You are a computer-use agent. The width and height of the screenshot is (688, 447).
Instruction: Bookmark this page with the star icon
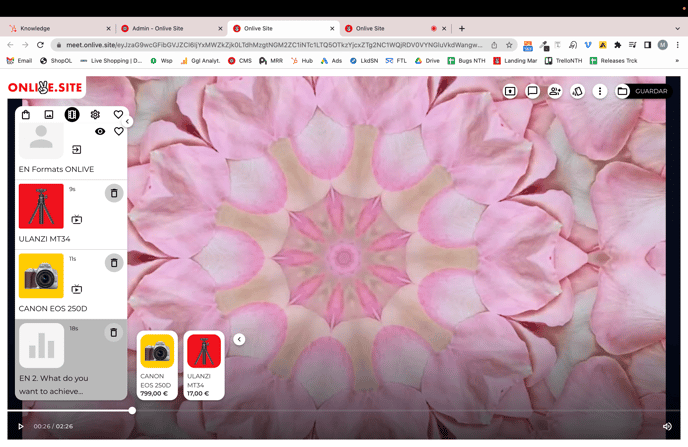click(509, 45)
